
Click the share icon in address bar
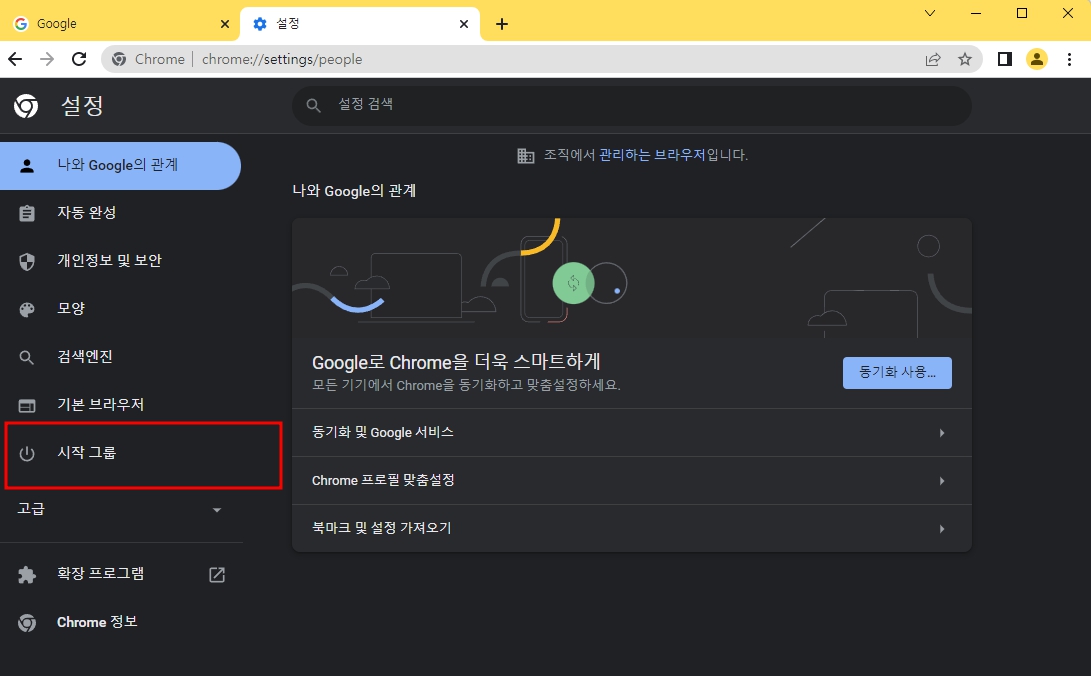pyautogui.click(x=932, y=59)
